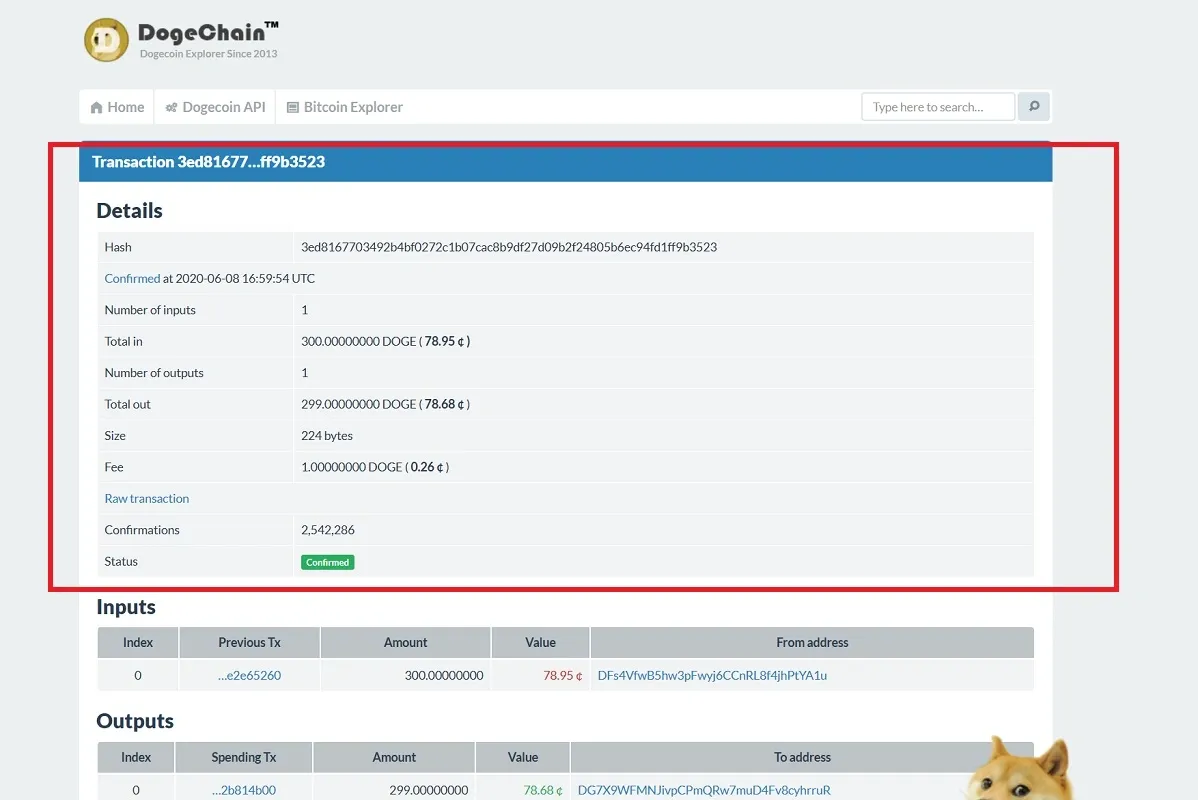Open the Dogecoin API menu item
Image resolution: width=1198 pixels, height=800 pixels.
click(215, 107)
